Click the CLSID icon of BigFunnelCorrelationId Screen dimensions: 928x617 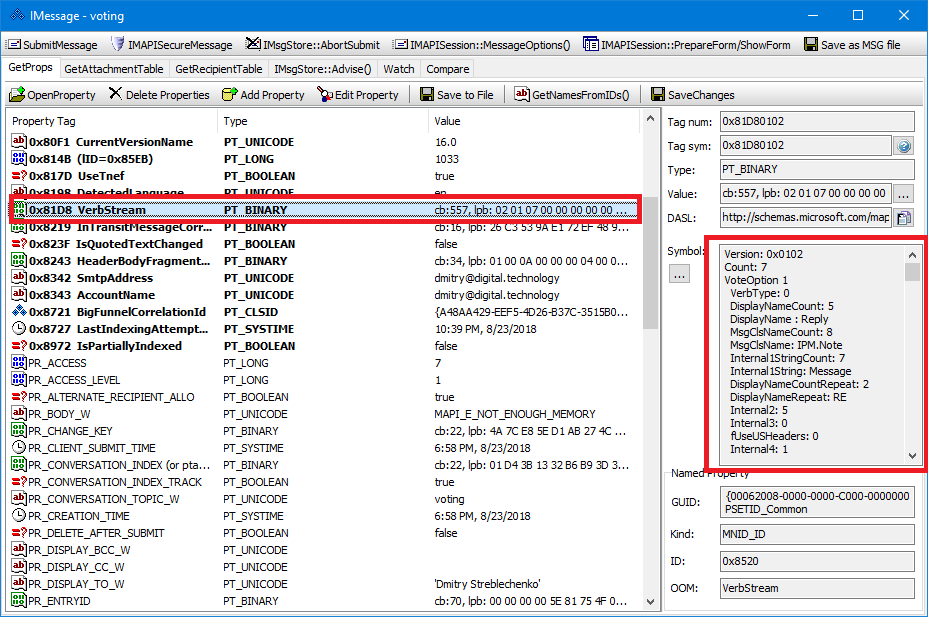tap(19, 312)
